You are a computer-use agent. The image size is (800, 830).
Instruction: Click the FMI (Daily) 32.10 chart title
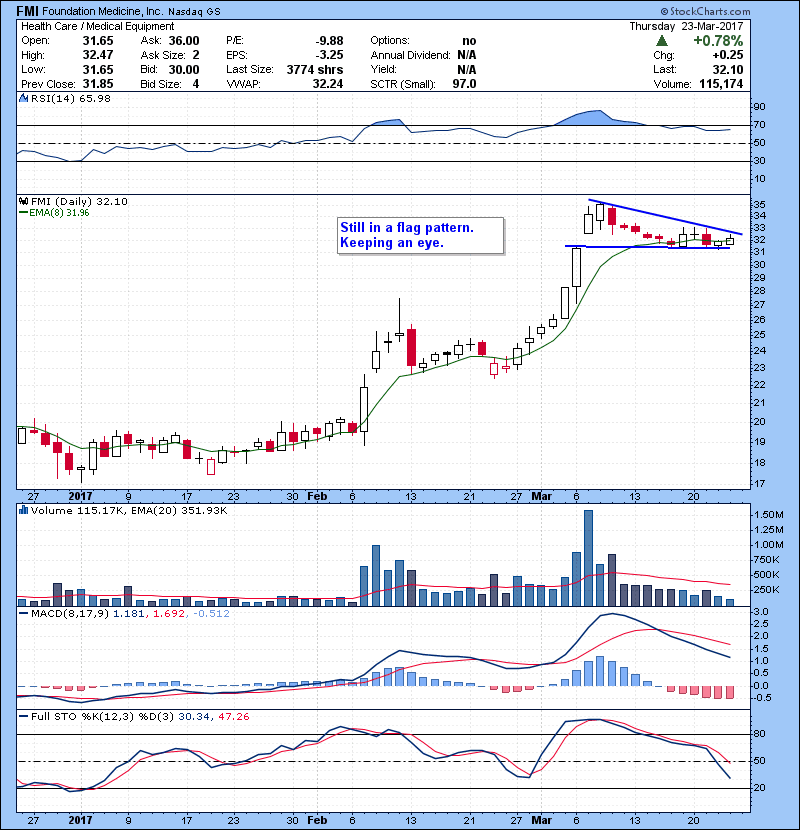(x=79, y=201)
